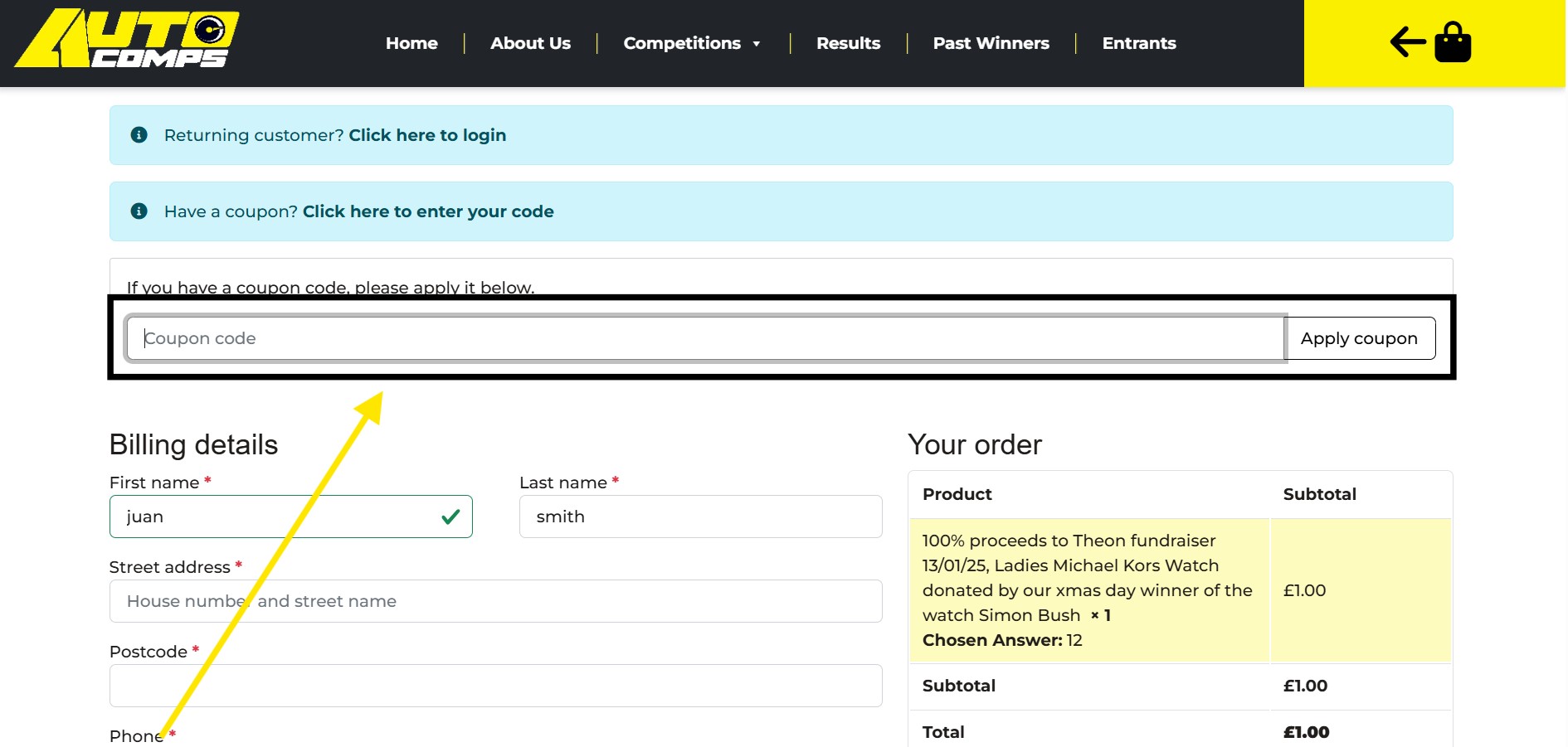The height and width of the screenshot is (747, 1568).
Task: Open the Results page
Action: 848,43
